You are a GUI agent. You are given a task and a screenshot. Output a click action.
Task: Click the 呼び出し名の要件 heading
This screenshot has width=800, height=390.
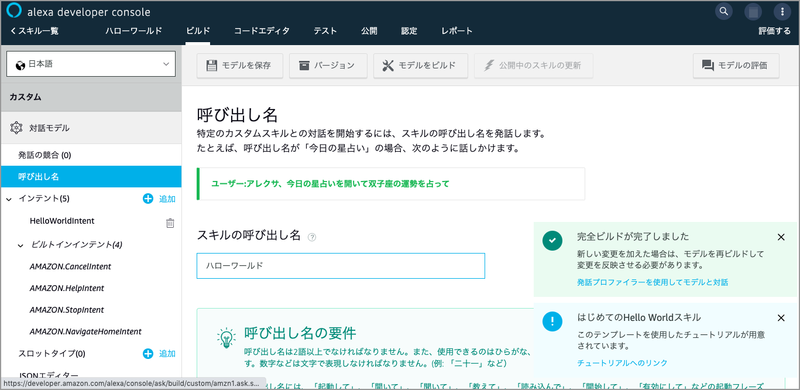[299, 333]
